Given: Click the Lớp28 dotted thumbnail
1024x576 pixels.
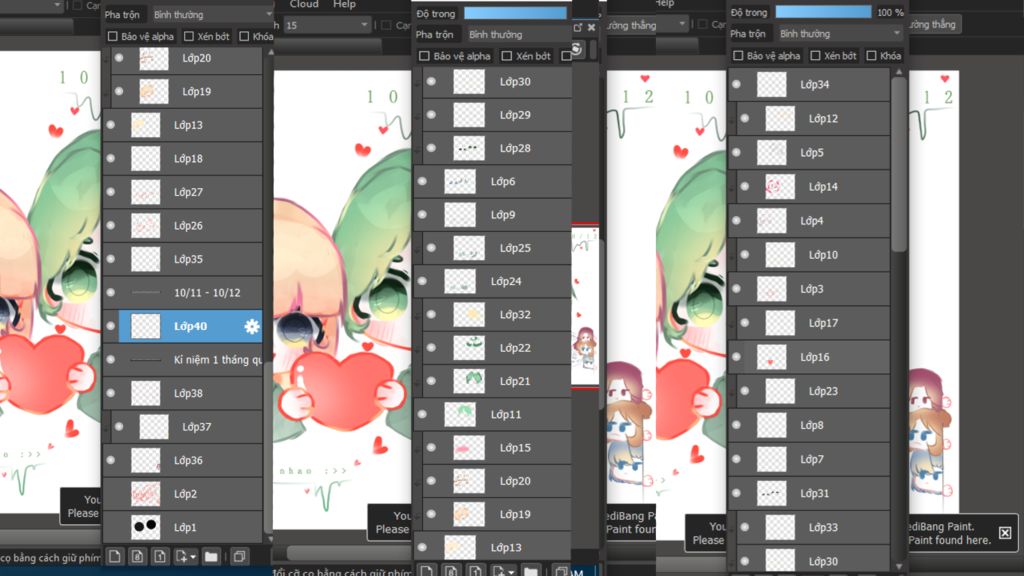Looking at the screenshot, I should pos(469,148).
